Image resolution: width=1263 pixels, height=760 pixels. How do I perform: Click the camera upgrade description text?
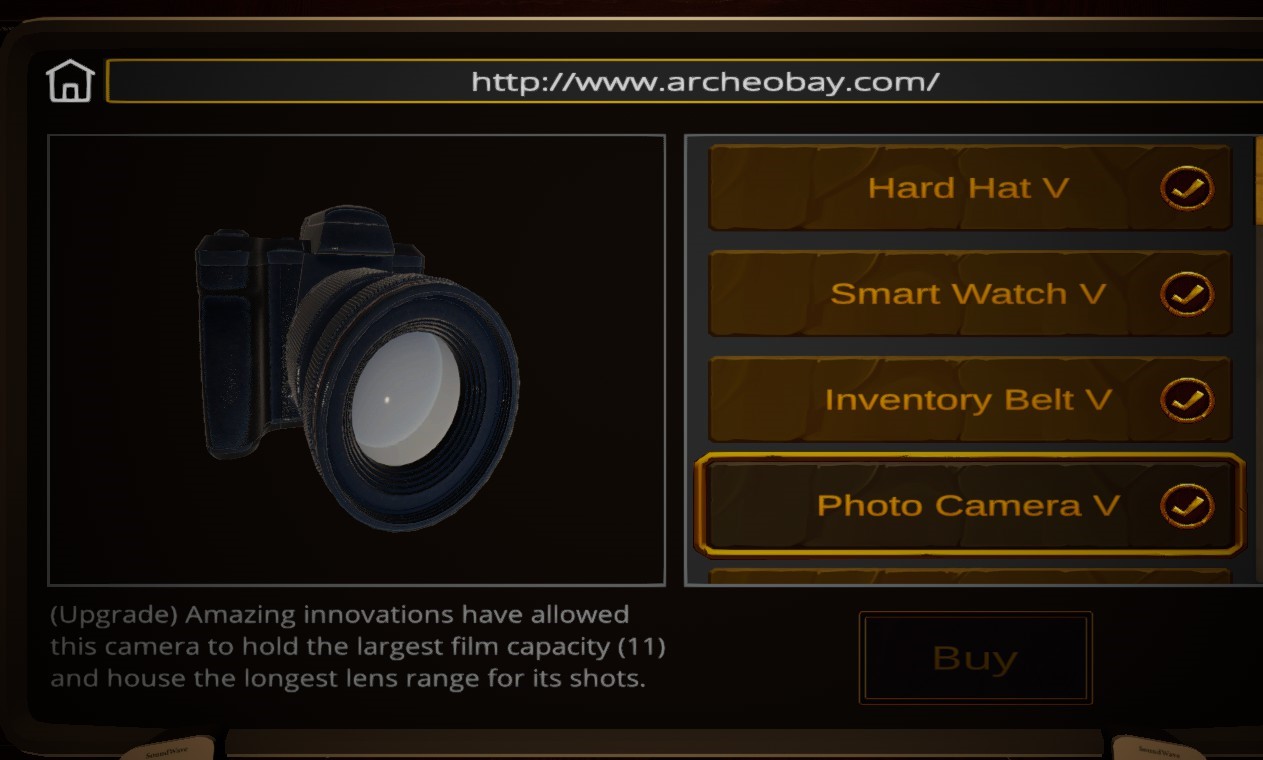point(358,646)
